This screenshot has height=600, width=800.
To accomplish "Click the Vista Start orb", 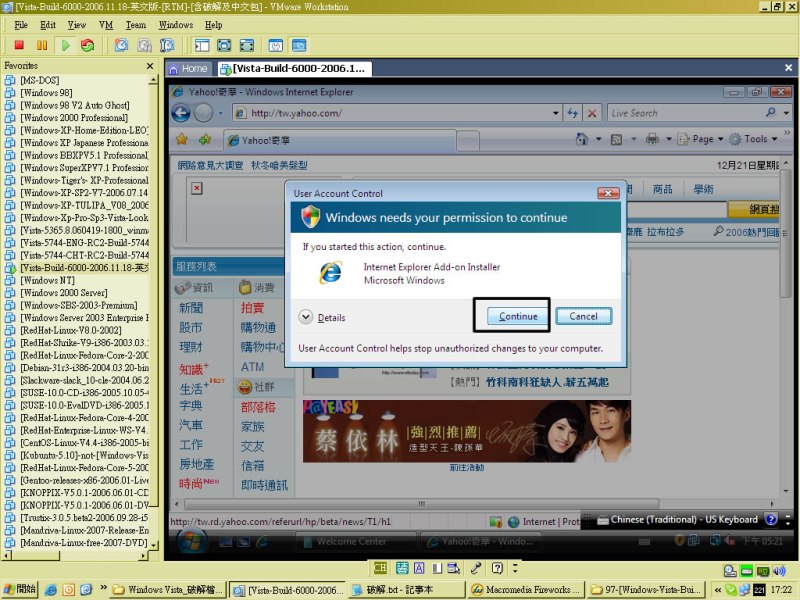I will coord(192,541).
